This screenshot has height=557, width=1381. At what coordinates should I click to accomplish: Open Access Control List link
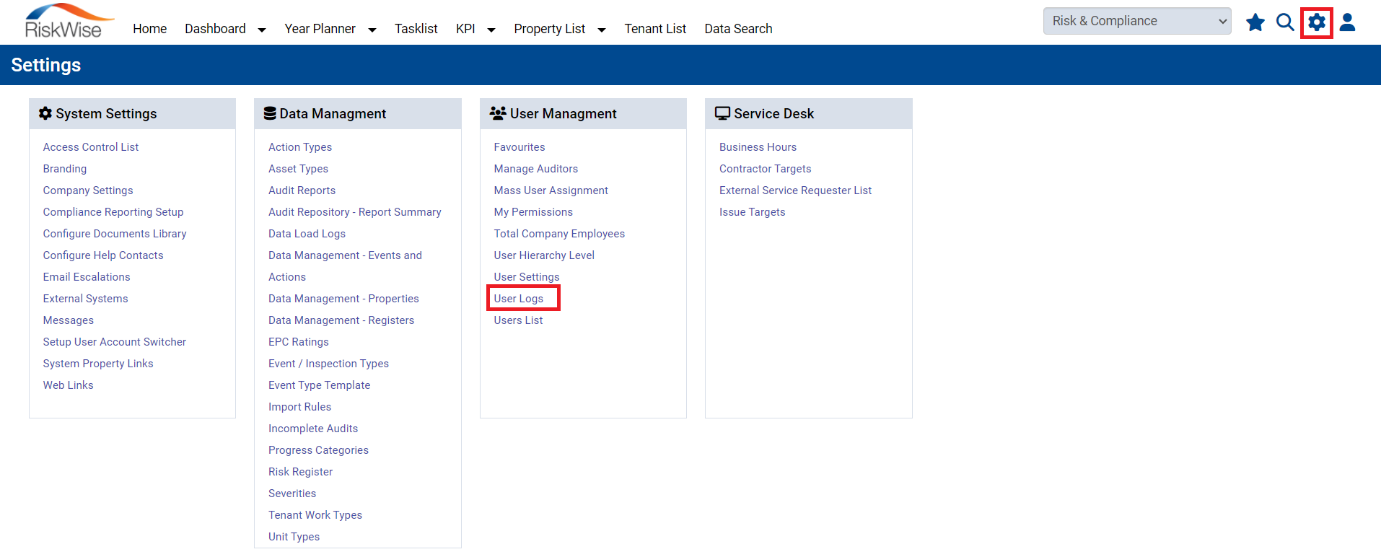click(x=91, y=147)
